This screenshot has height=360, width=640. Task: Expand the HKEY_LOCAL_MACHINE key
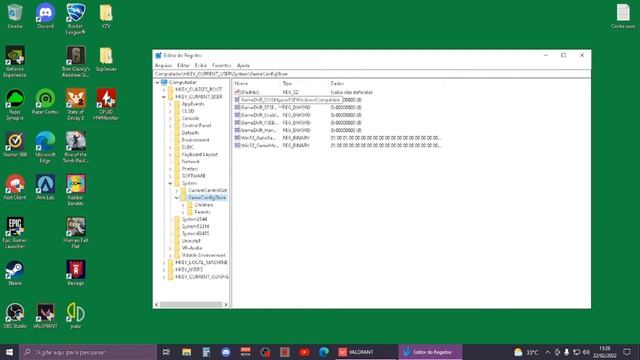pyautogui.click(x=164, y=262)
